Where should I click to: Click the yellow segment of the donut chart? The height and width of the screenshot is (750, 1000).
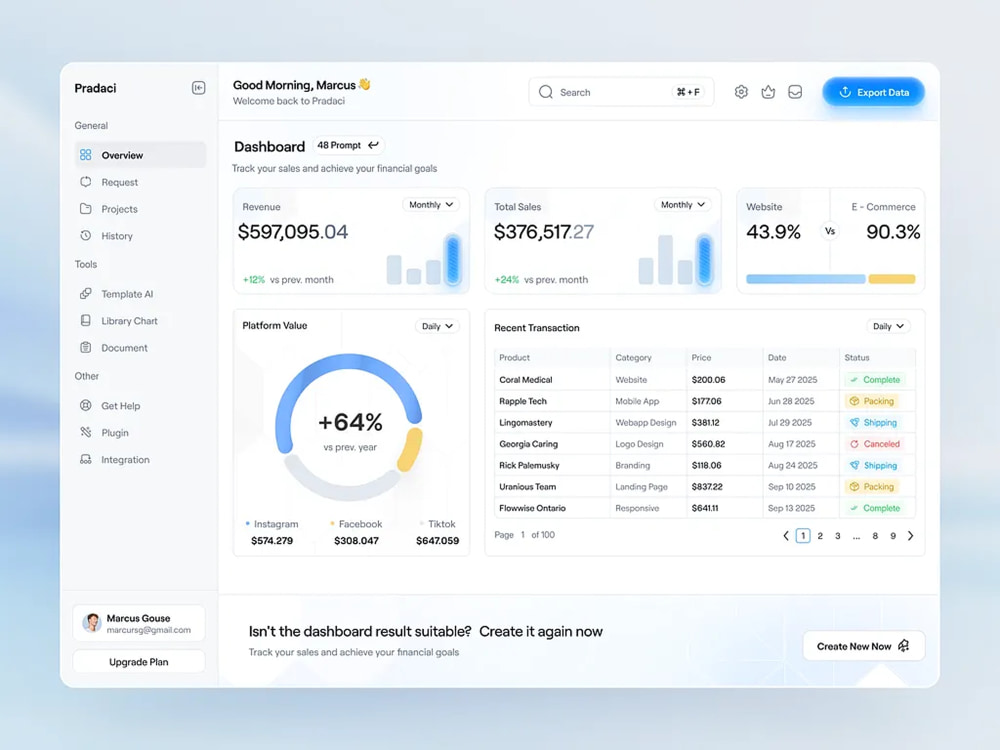410,450
